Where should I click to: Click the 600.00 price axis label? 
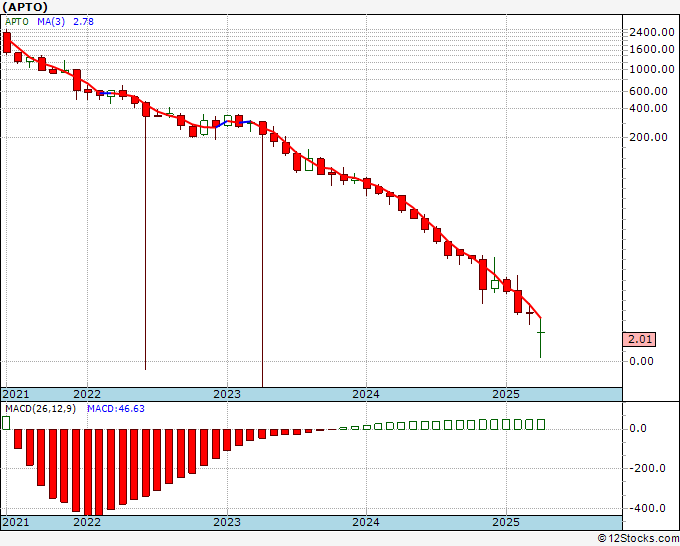tap(648, 91)
